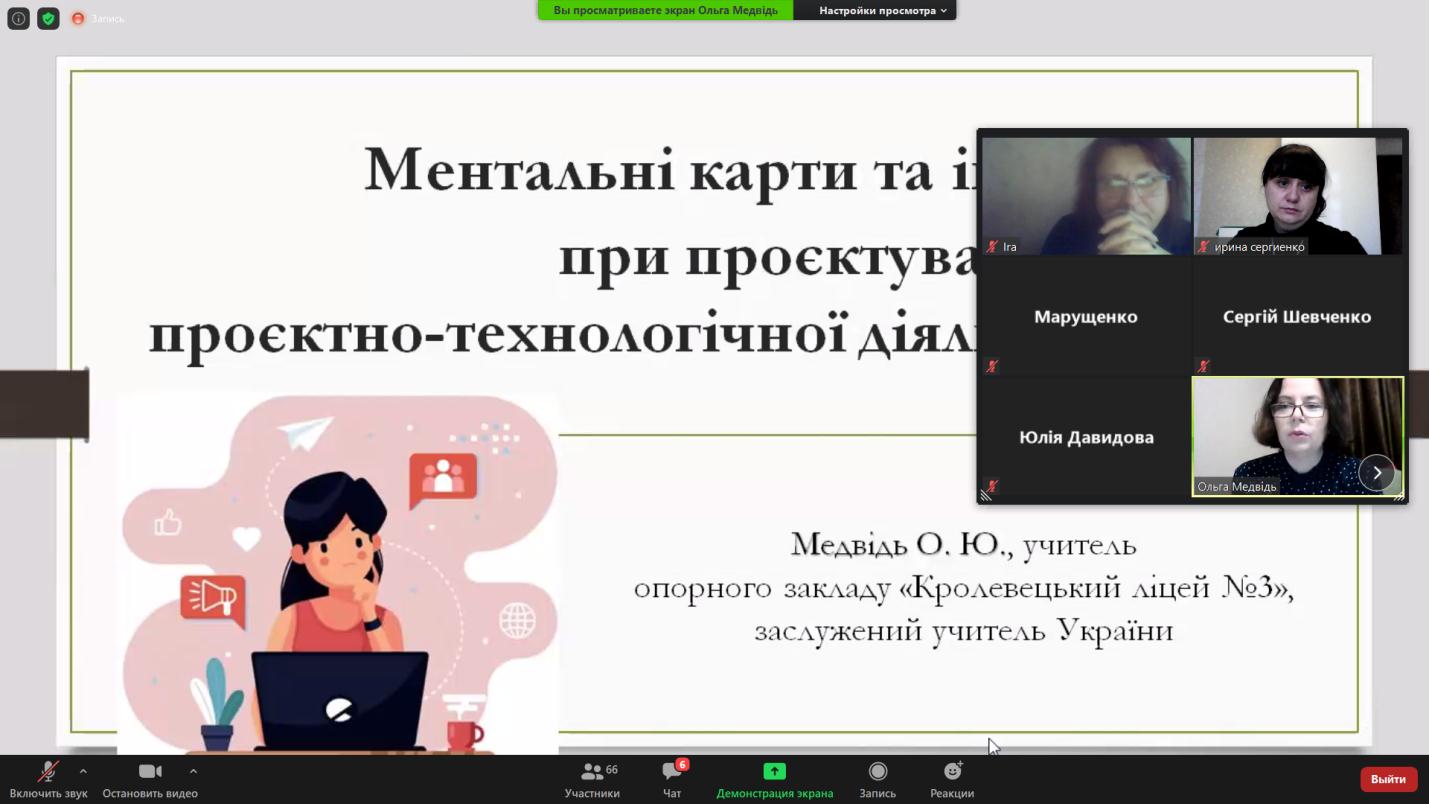Select ирина сергиенко's video thumbnail

click(x=1297, y=195)
